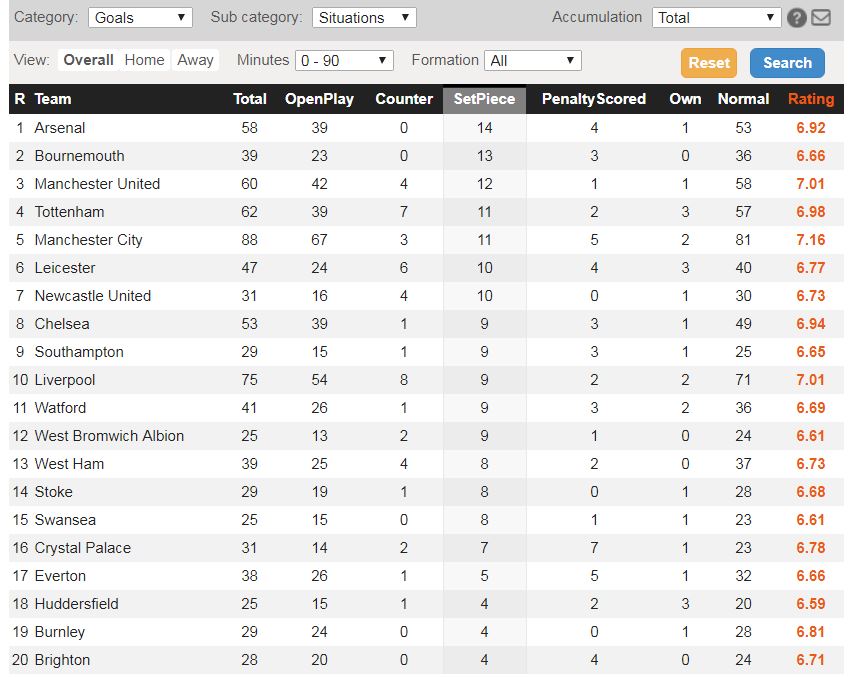Open the Category dropdown showing Goals
The height and width of the screenshot is (677, 848).
click(140, 17)
